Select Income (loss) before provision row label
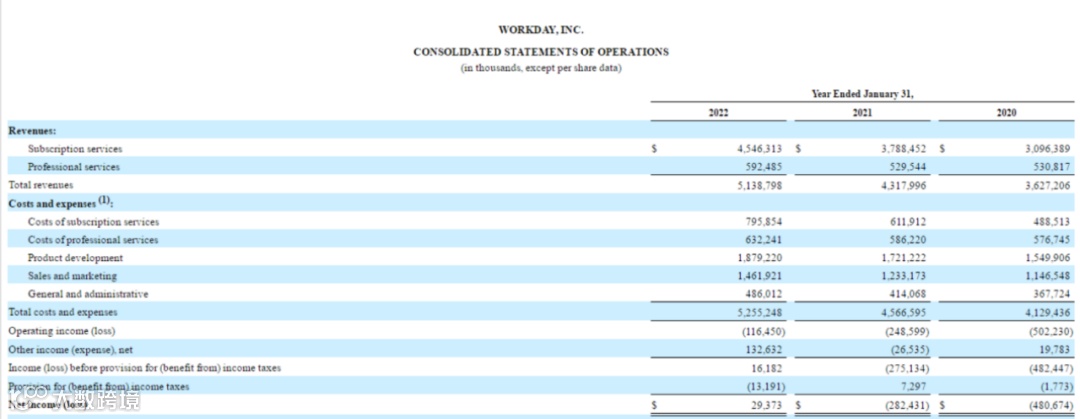1080x419 pixels. (x=145, y=368)
